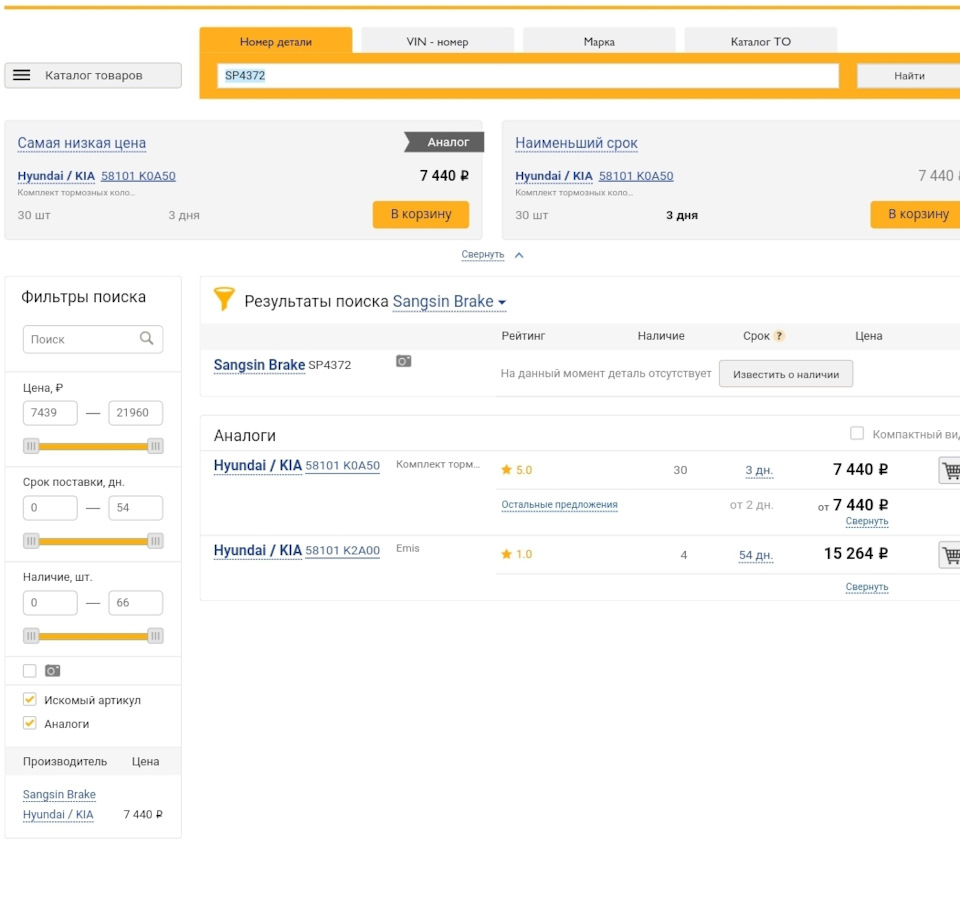Click the Найти search button

click(909, 76)
